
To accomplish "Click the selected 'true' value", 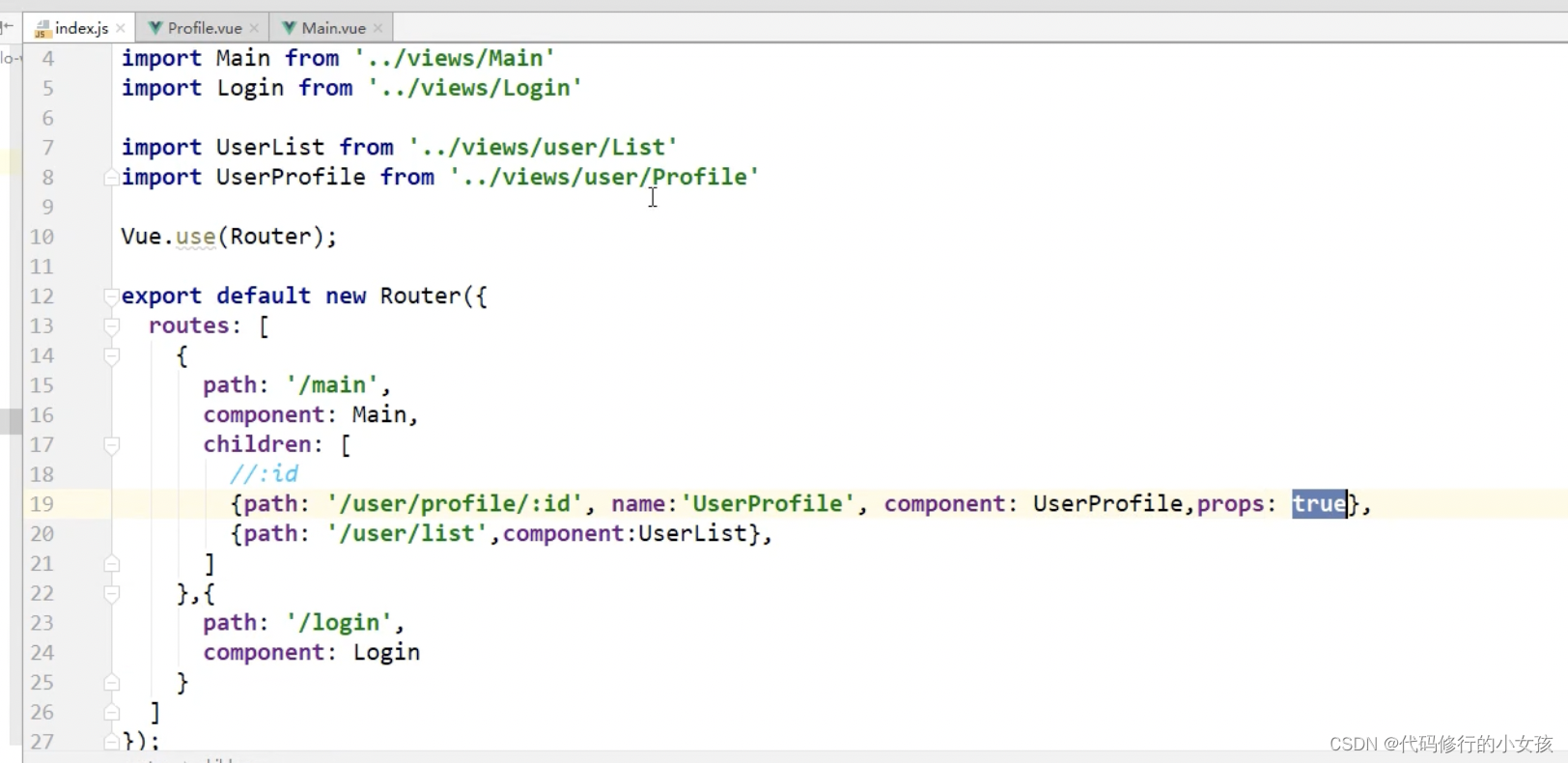I will pos(1319,504).
